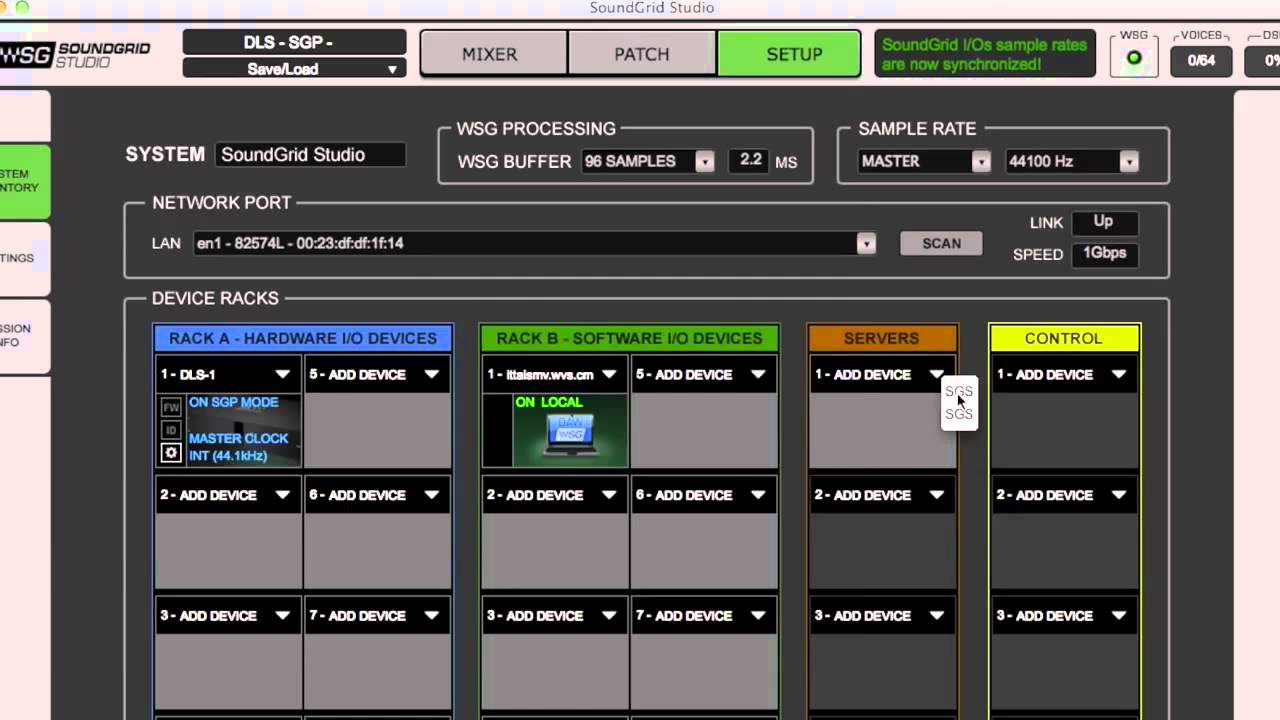Viewport: 1280px width, 720px height.
Task: Open Rack B slot 6 Add Device menu
Action: 703,495
